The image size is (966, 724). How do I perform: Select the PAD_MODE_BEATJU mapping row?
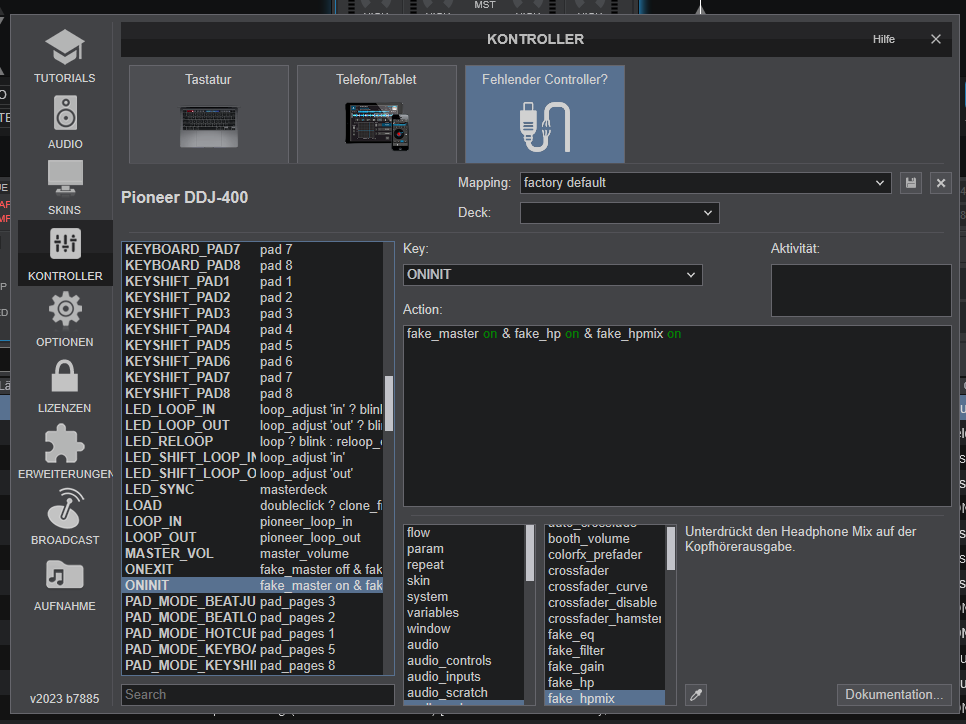click(253, 601)
